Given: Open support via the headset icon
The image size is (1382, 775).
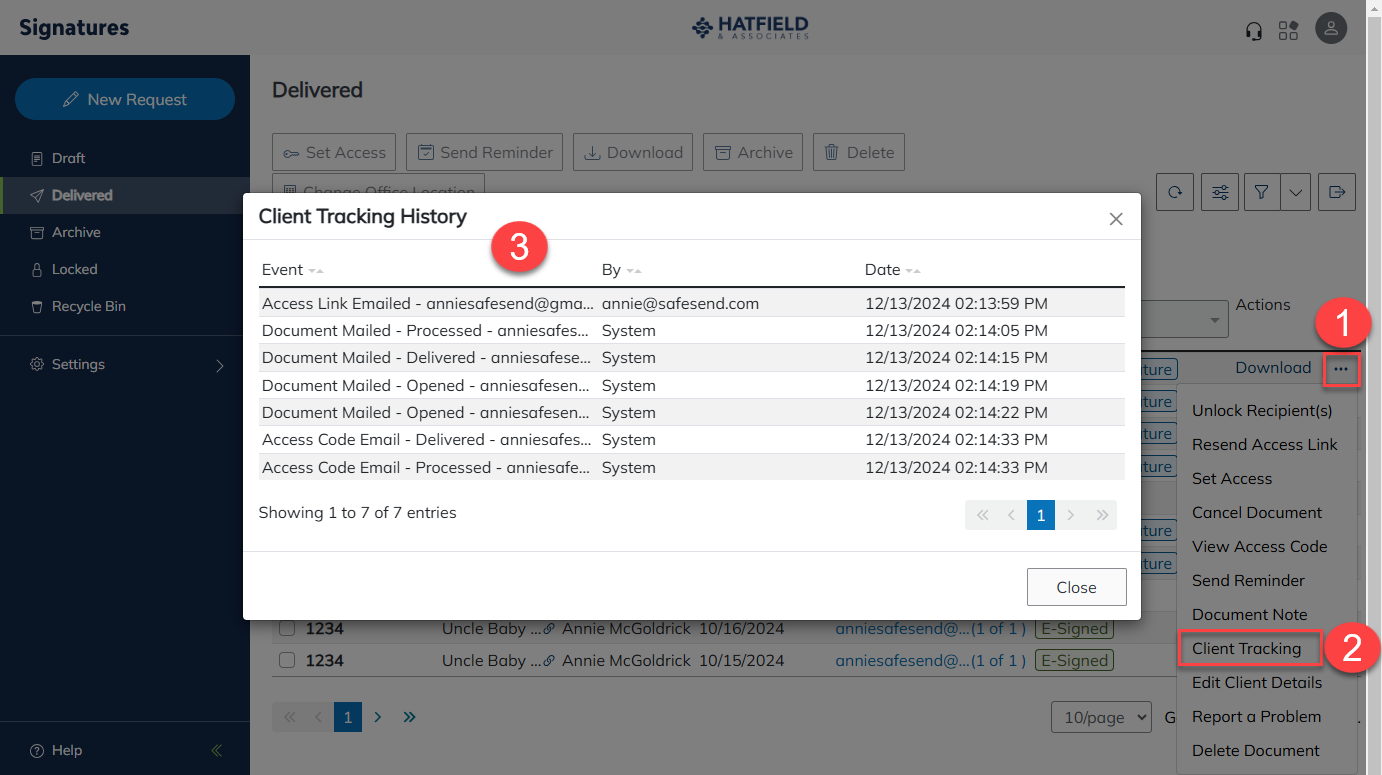Looking at the screenshot, I should pos(1253,31).
